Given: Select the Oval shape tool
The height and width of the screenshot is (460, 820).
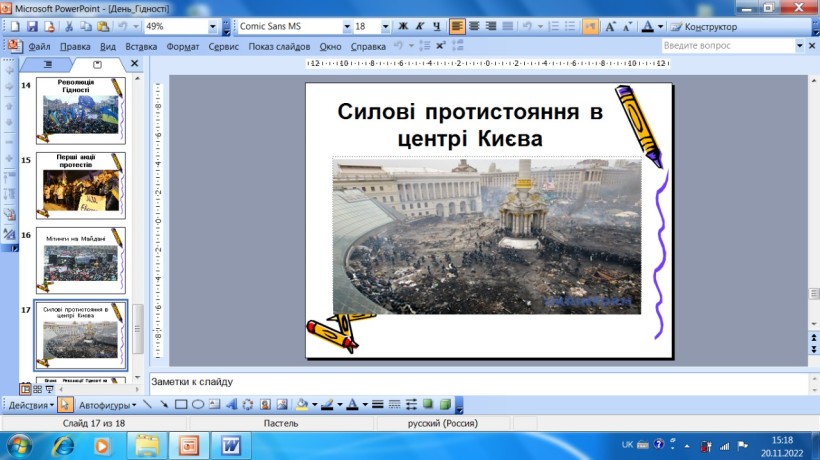Looking at the screenshot, I should point(198,405).
